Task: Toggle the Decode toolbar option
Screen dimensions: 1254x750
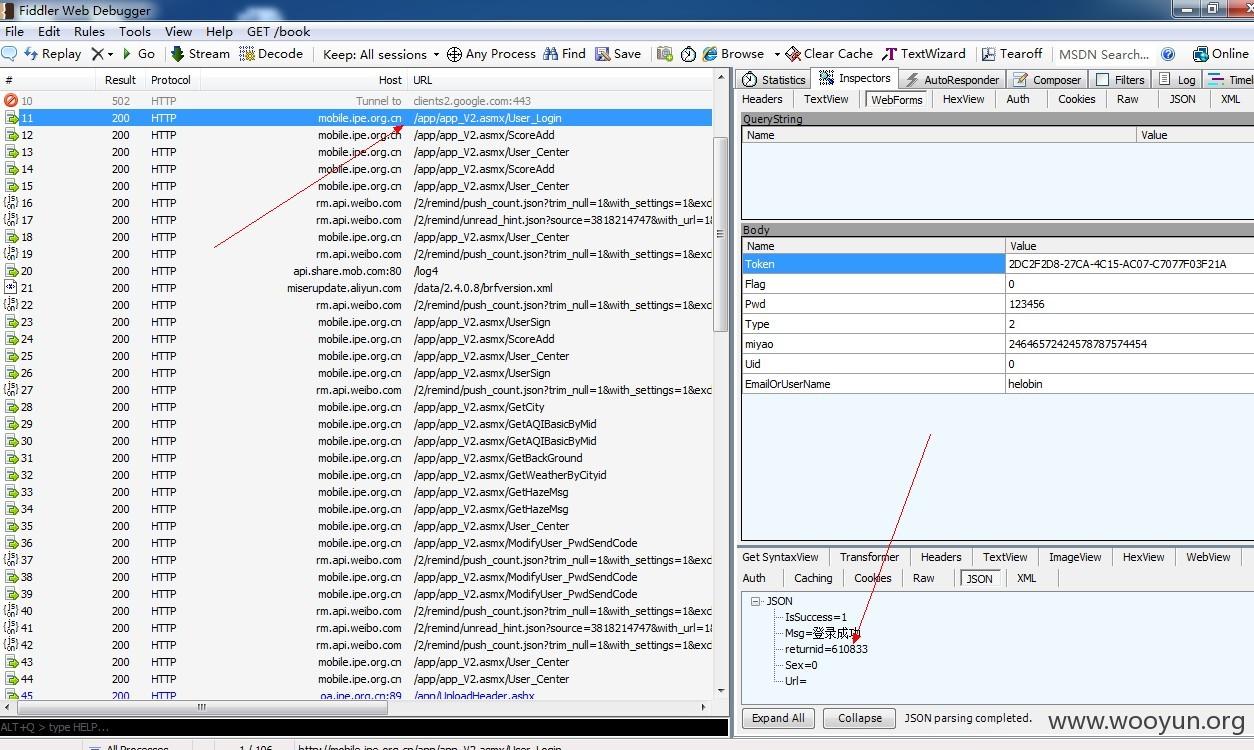Action: click(x=271, y=54)
